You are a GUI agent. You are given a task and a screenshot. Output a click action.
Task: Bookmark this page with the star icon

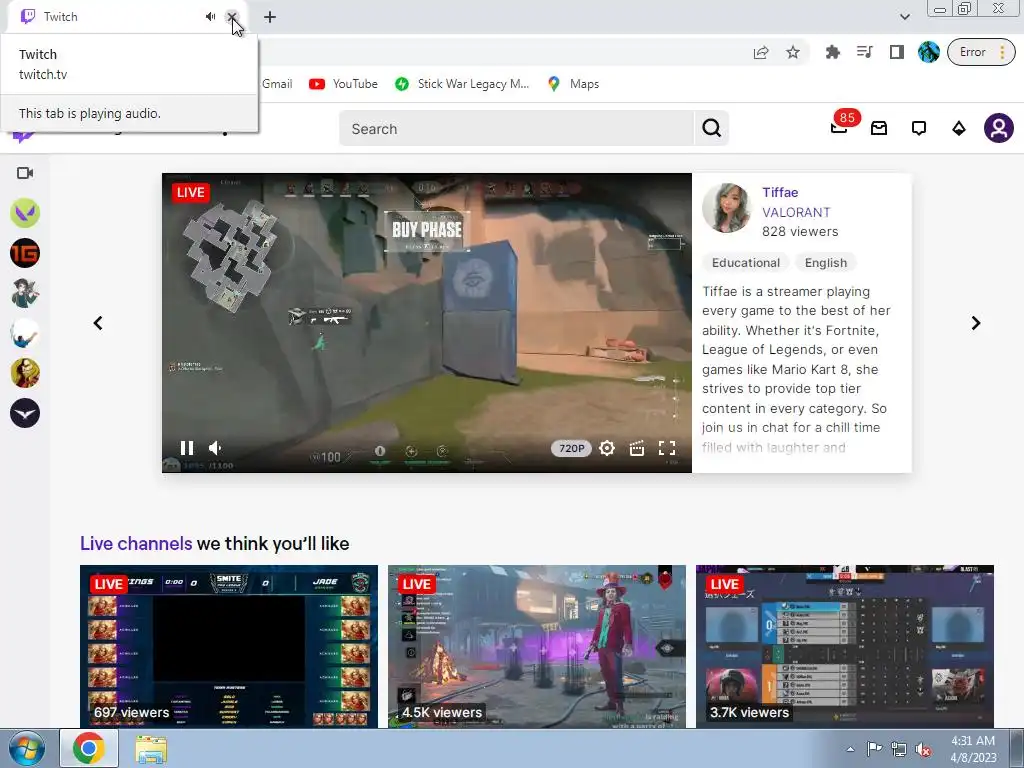point(793,52)
